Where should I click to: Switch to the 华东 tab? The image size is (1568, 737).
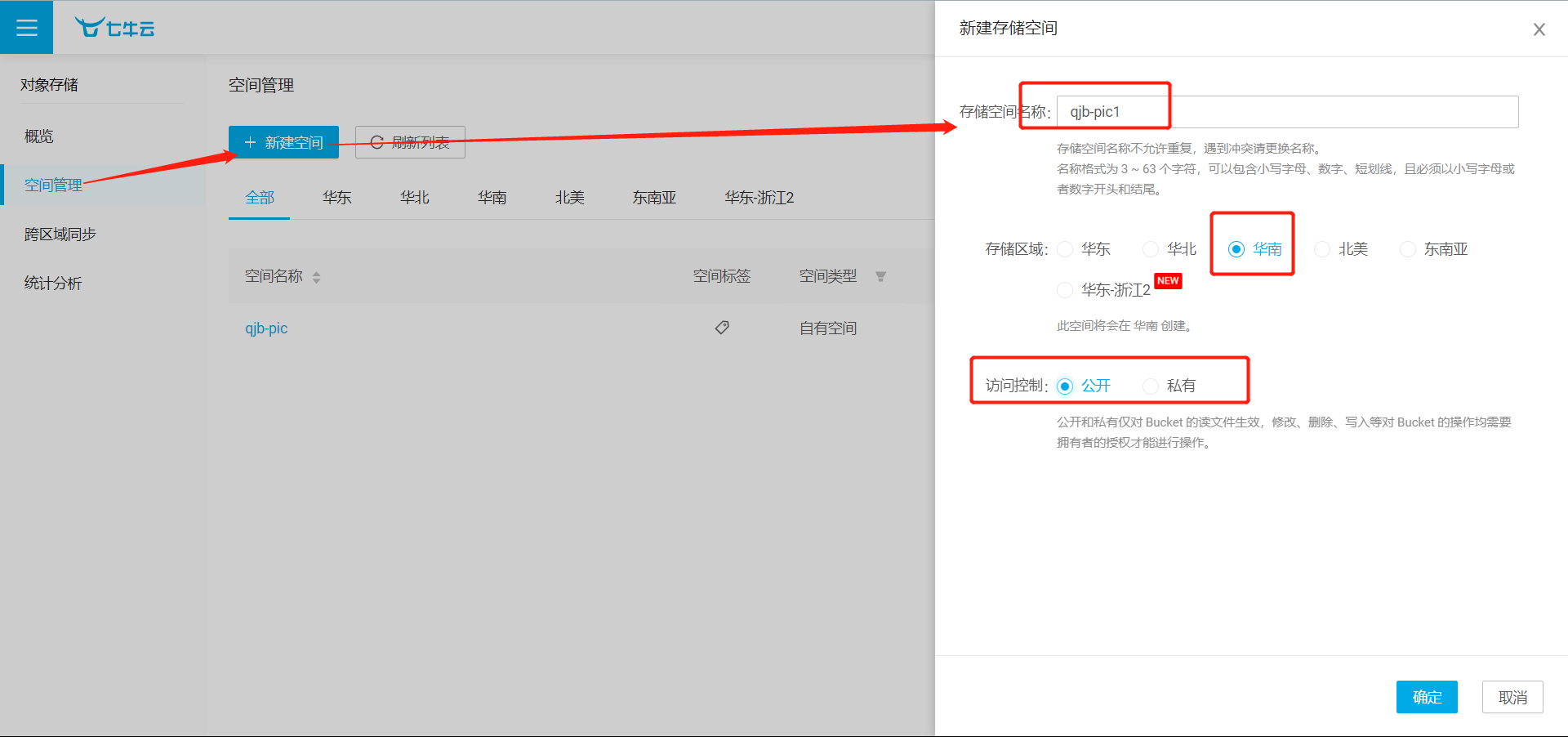point(336,198)
